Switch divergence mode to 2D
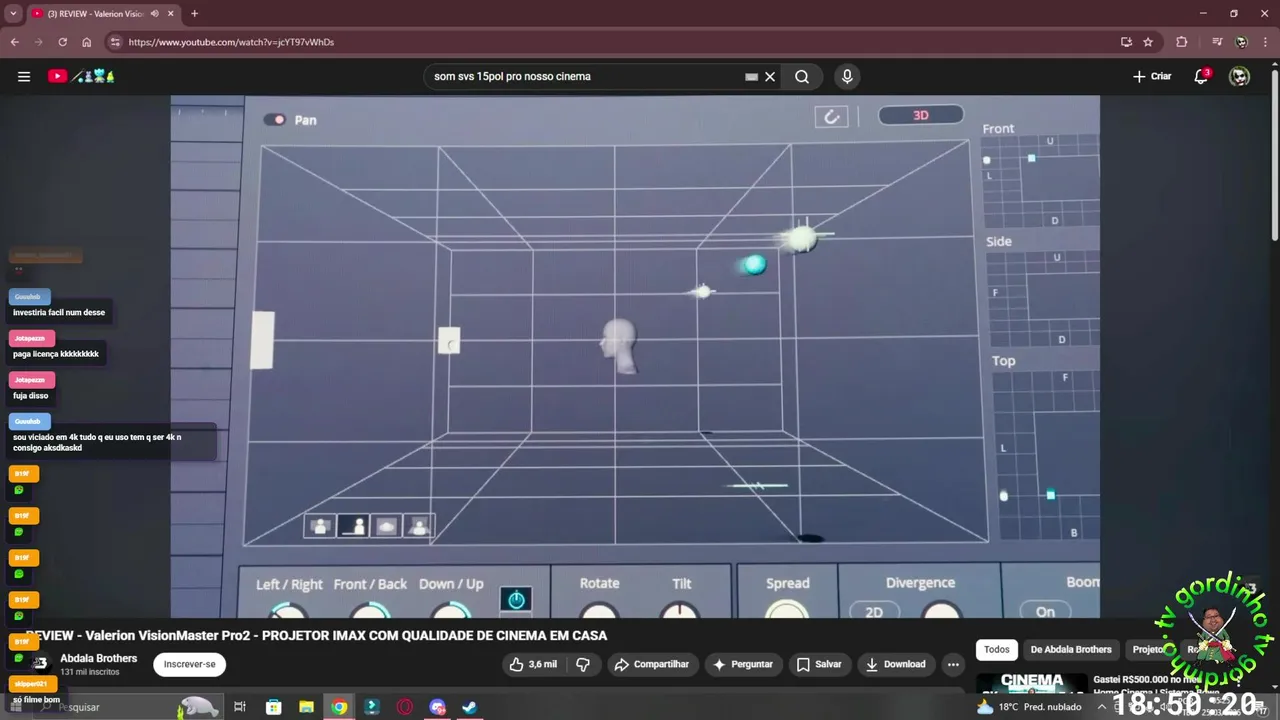The image size is (1280, 720). 874,611
